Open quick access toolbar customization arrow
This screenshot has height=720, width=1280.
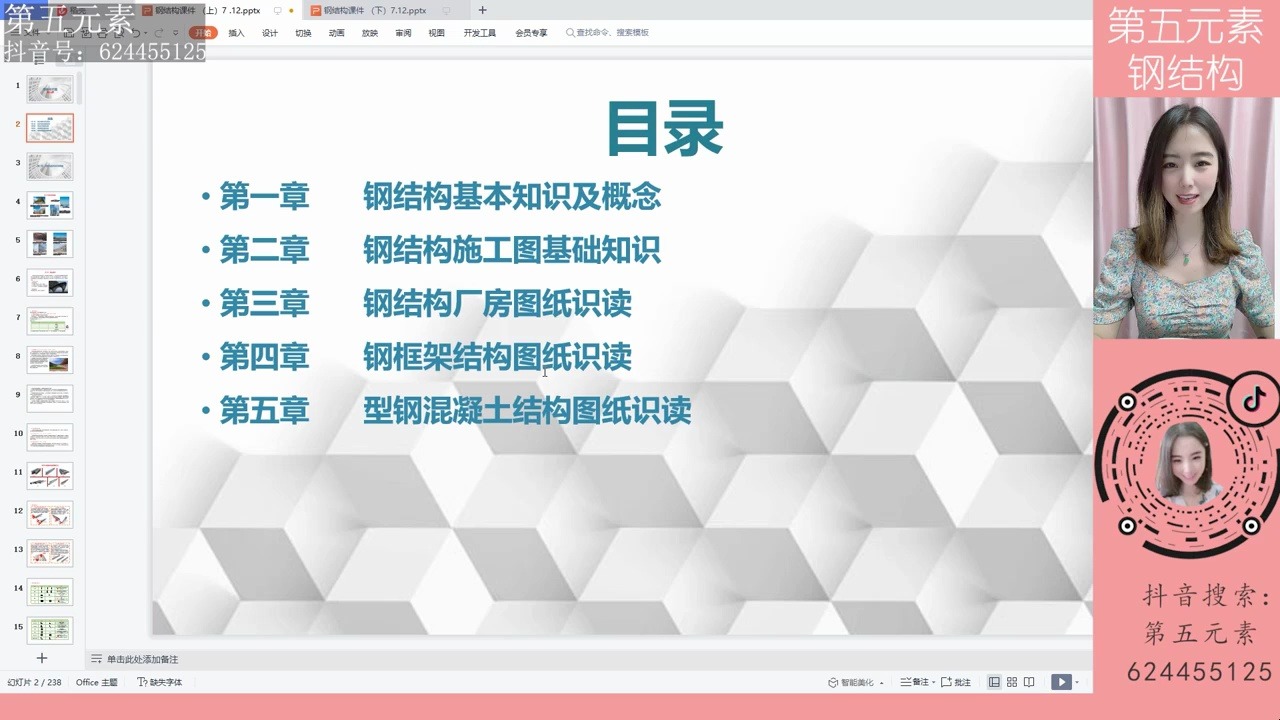tap(176, 32)
